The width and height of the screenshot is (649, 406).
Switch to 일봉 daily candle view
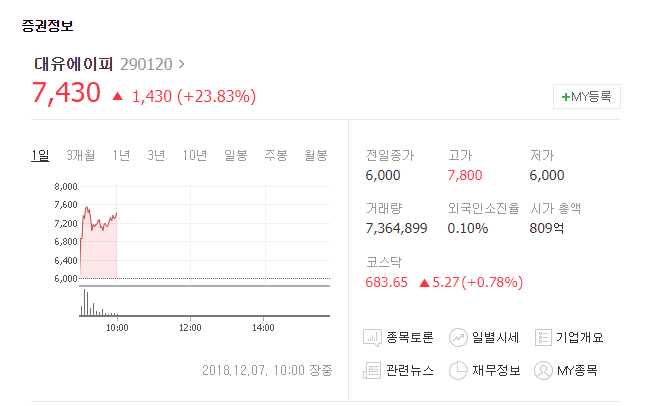click(x=236, y=156)
